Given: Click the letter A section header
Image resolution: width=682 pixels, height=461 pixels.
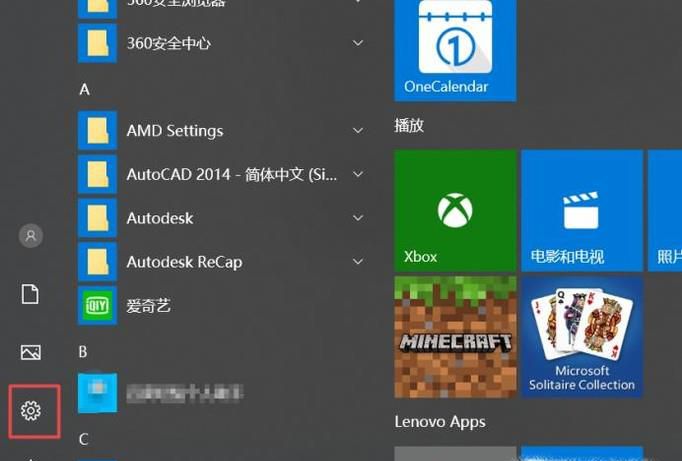Looking at the screenshot, I should point(85,90).
